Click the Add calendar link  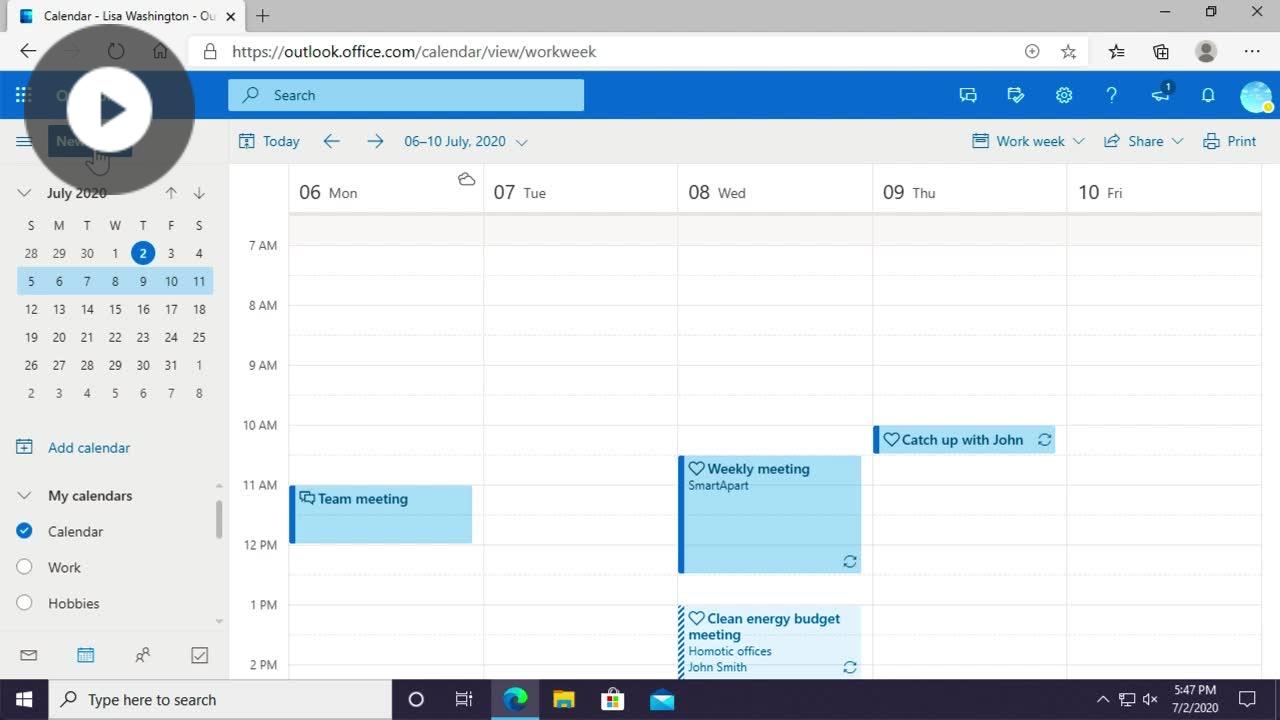coord(89,447)
